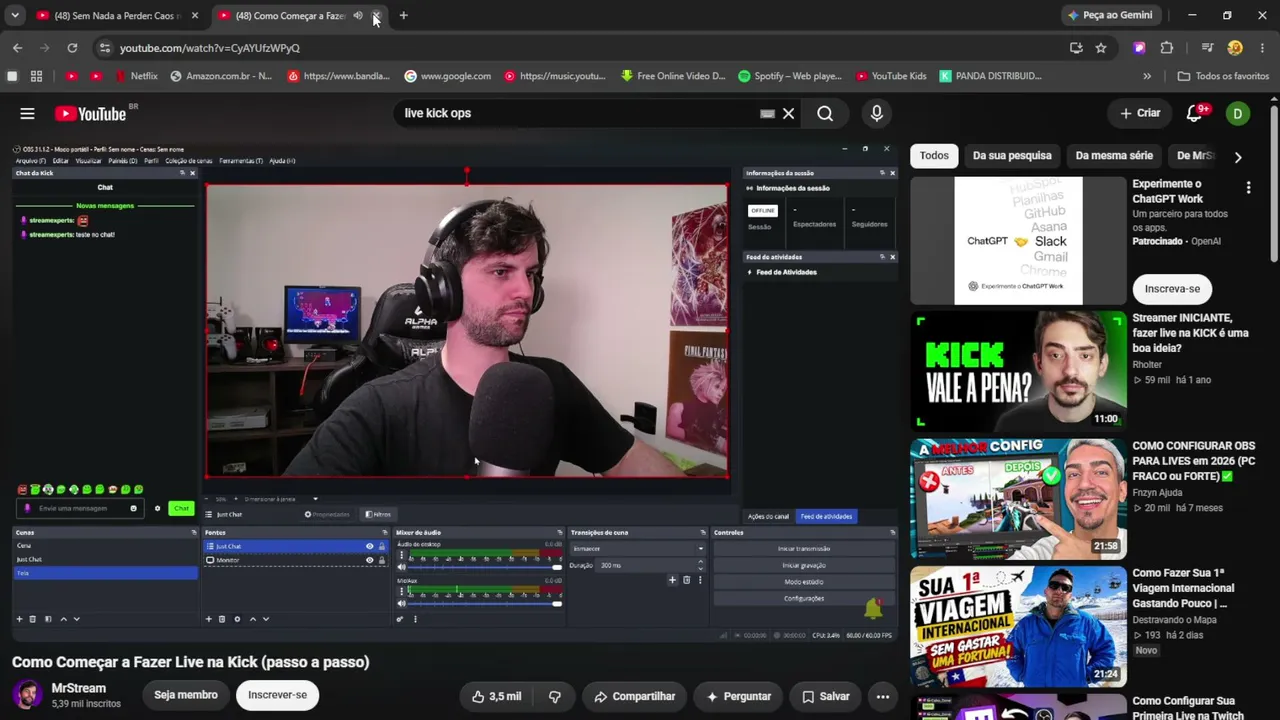Open the install app icon in address bar
The image size is (1280, 720).
coord(1076,48)
